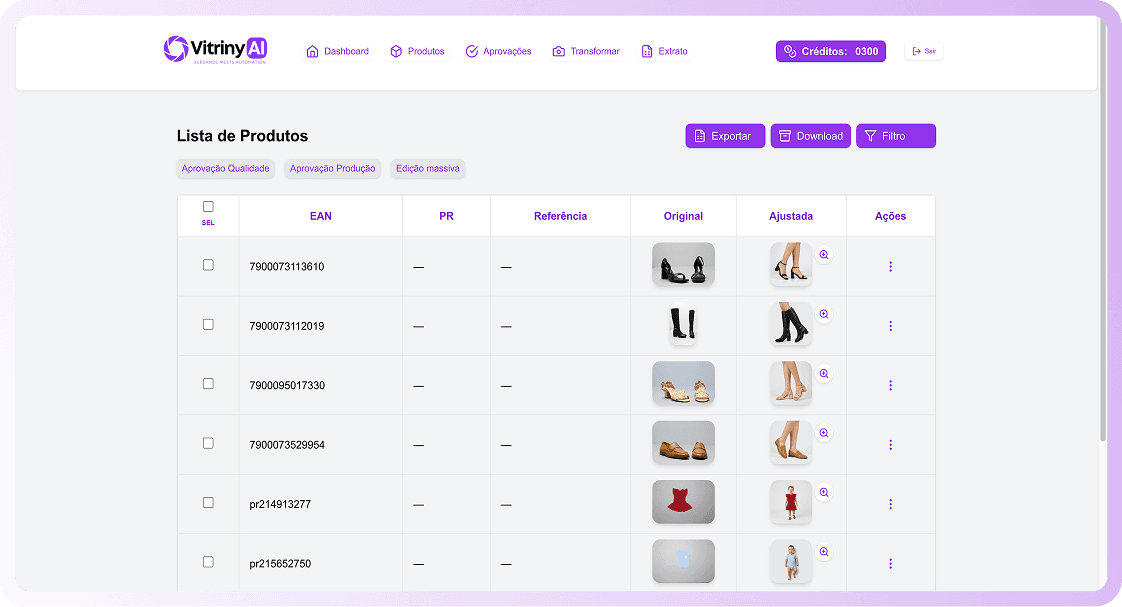Click the Créditos: 0300 button
The height and width of the screenshot is (607, 1122).
[x=831, y=52]
